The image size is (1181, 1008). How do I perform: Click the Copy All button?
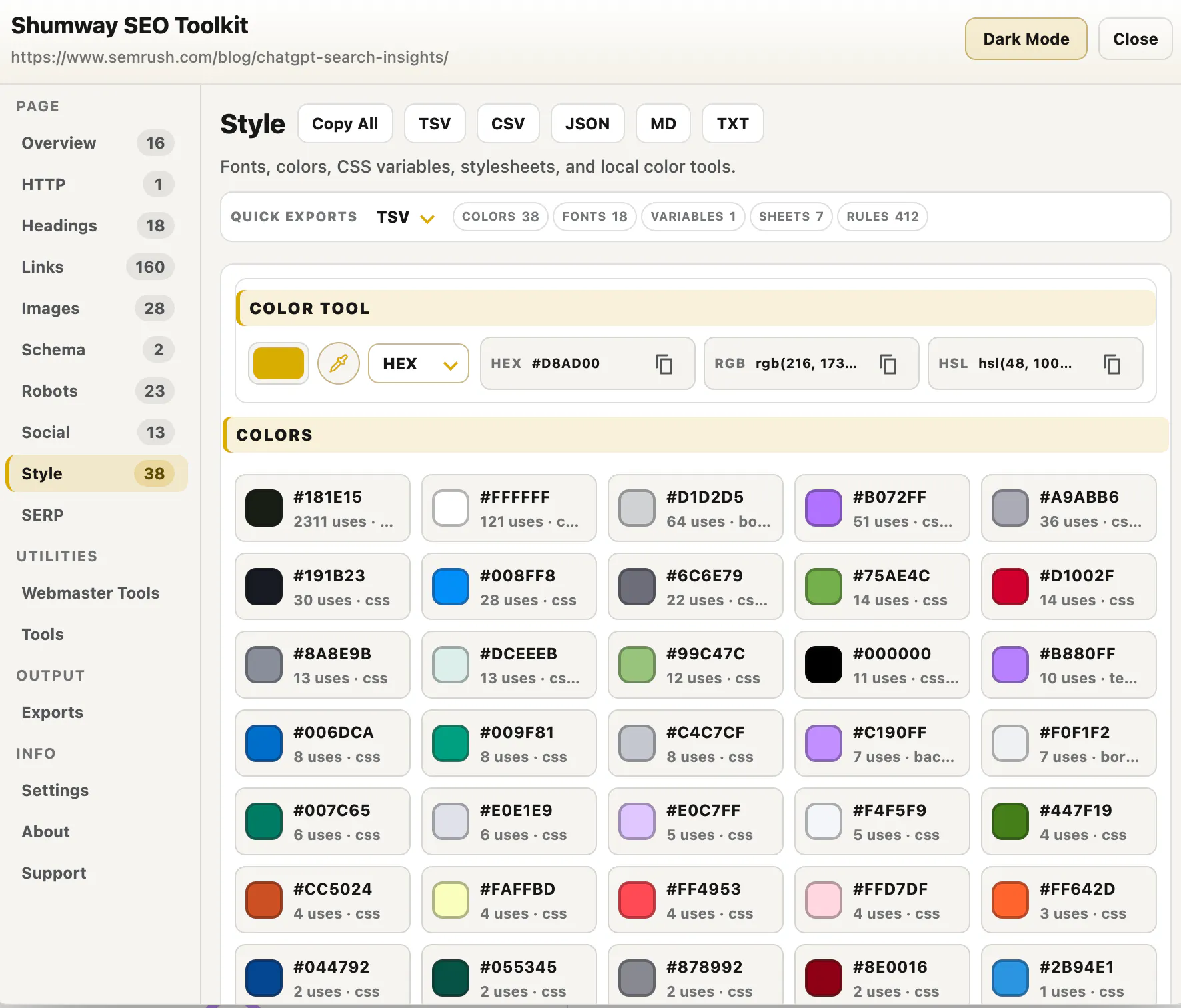345,123
